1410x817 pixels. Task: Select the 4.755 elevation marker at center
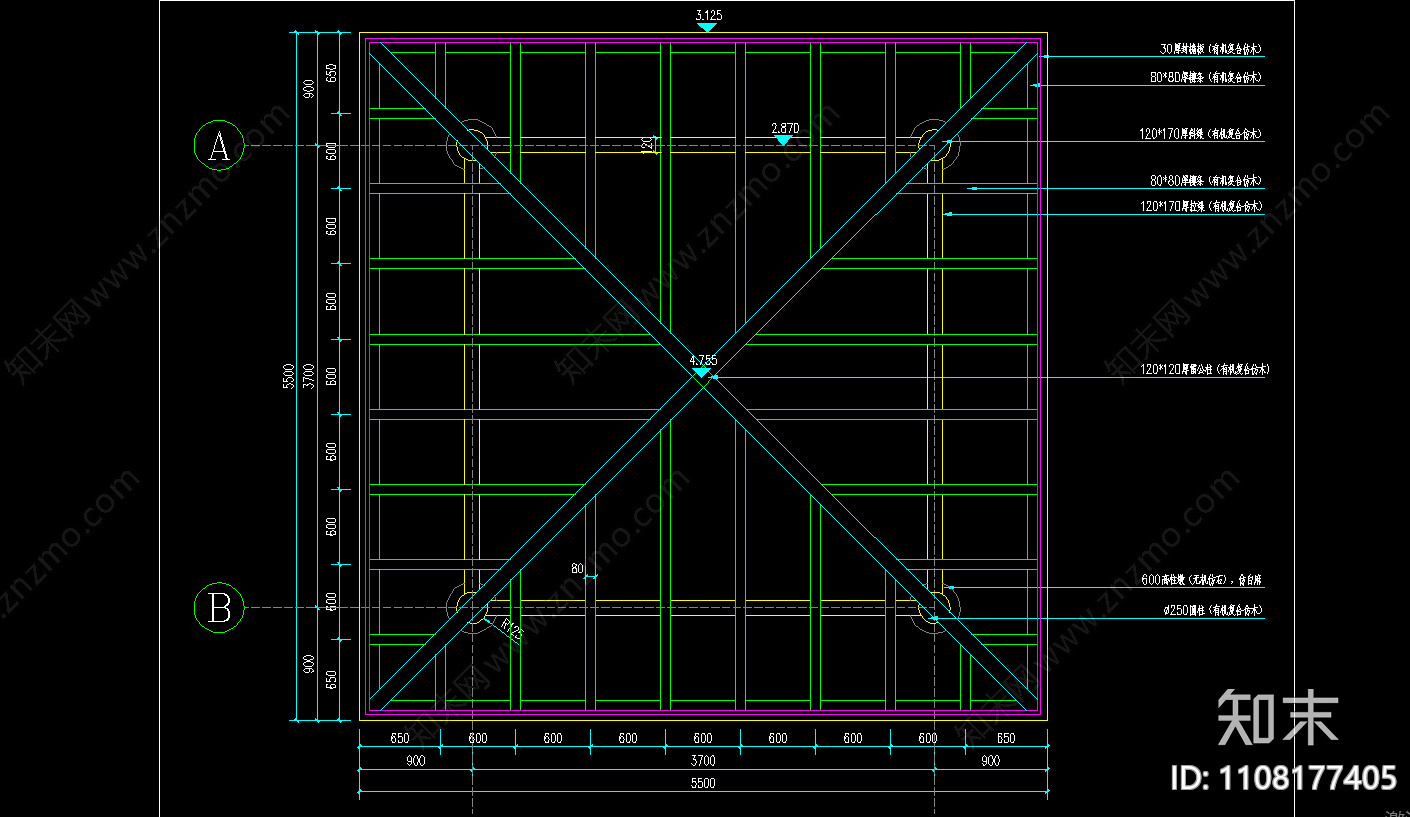tap(702, 366)
